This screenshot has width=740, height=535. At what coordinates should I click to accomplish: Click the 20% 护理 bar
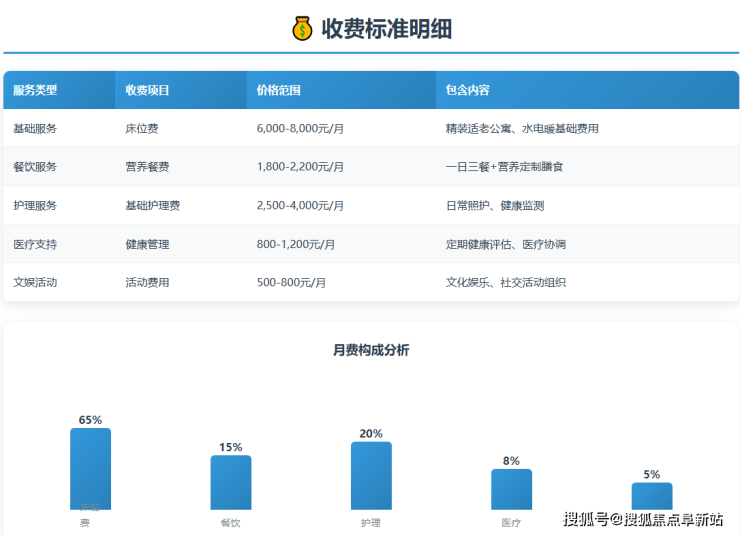pos(371,475)
